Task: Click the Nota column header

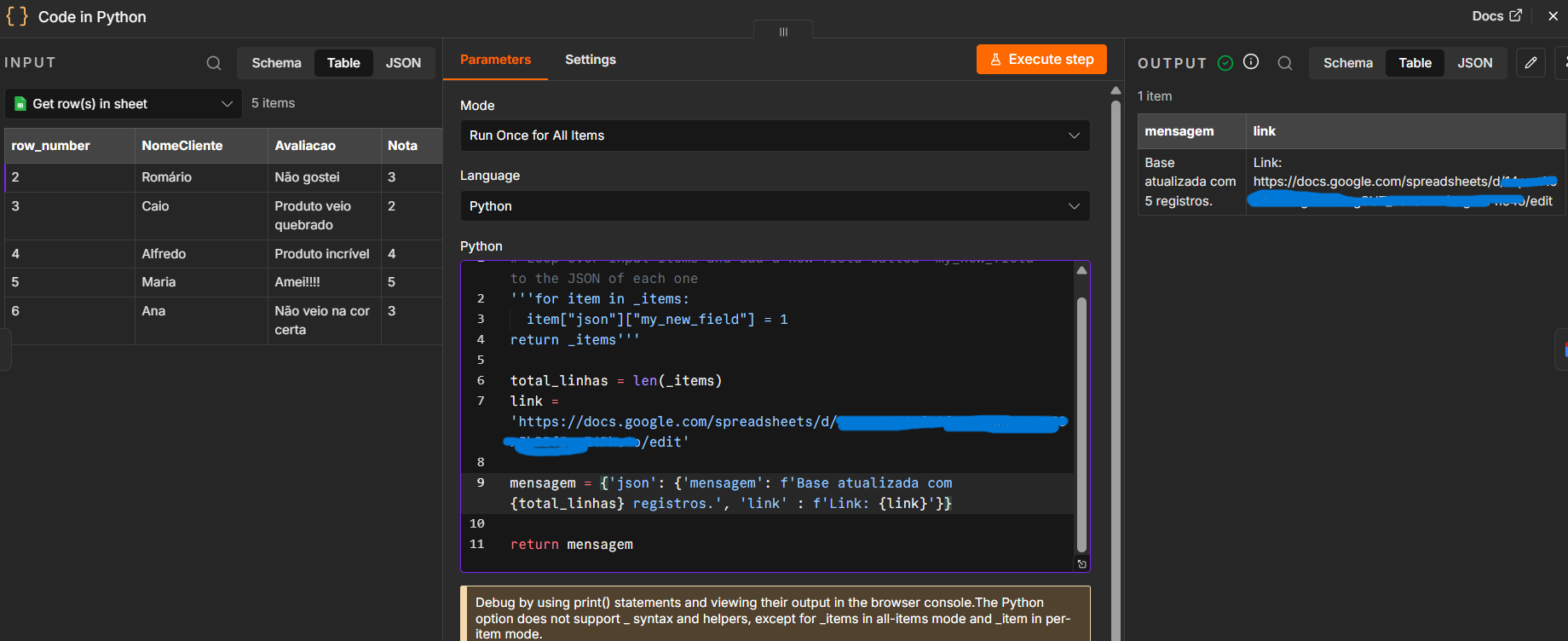Action: pos(411,146)
